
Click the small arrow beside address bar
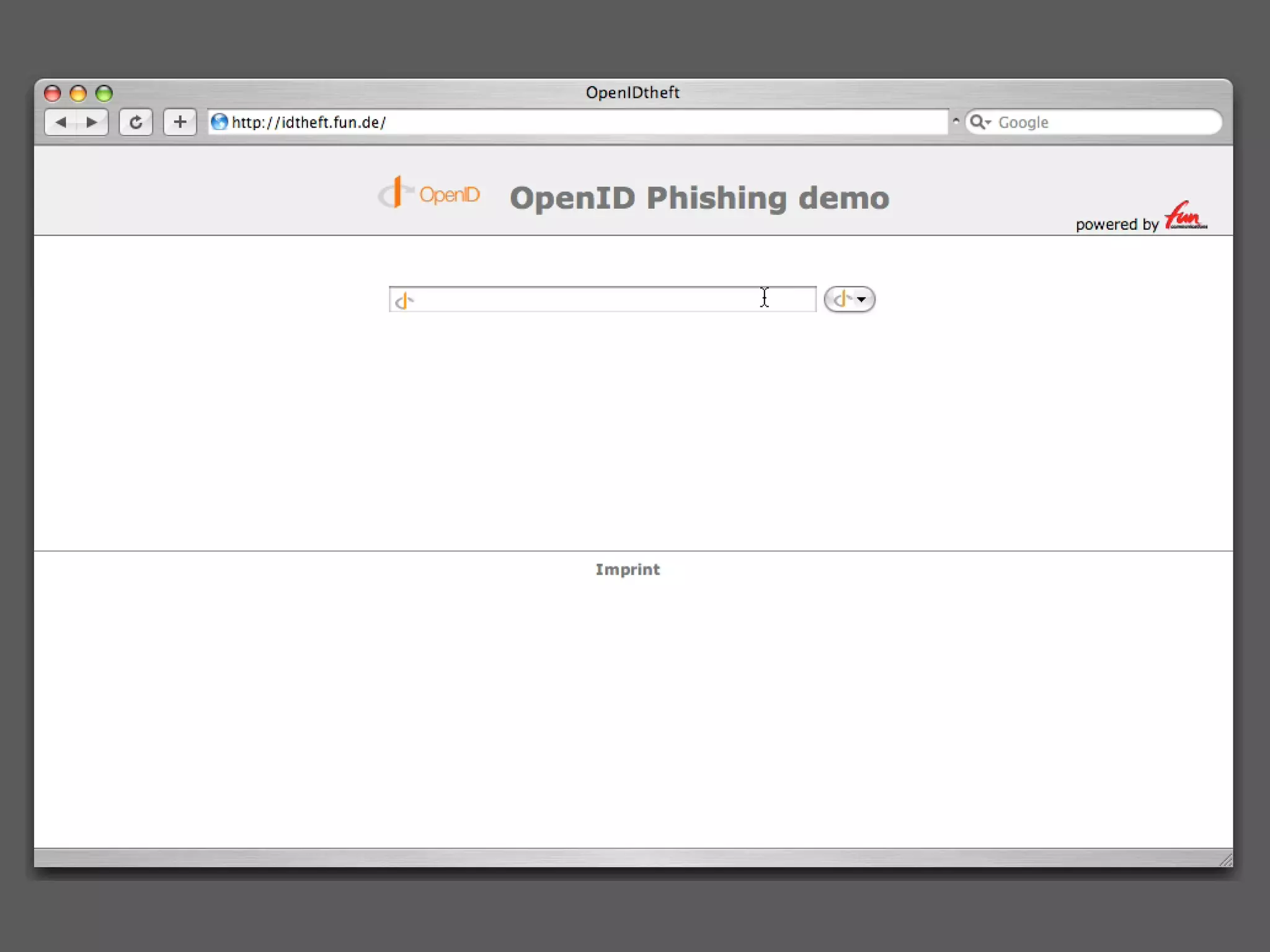(x=956, y=121)
